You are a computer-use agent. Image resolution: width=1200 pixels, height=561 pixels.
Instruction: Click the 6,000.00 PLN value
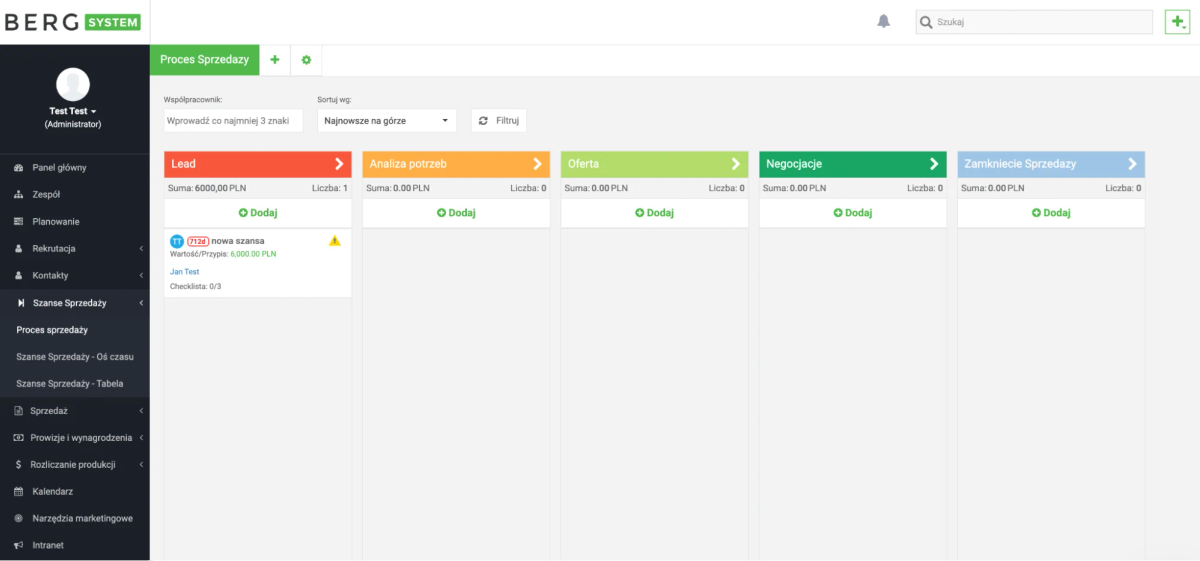click(253, 254)
